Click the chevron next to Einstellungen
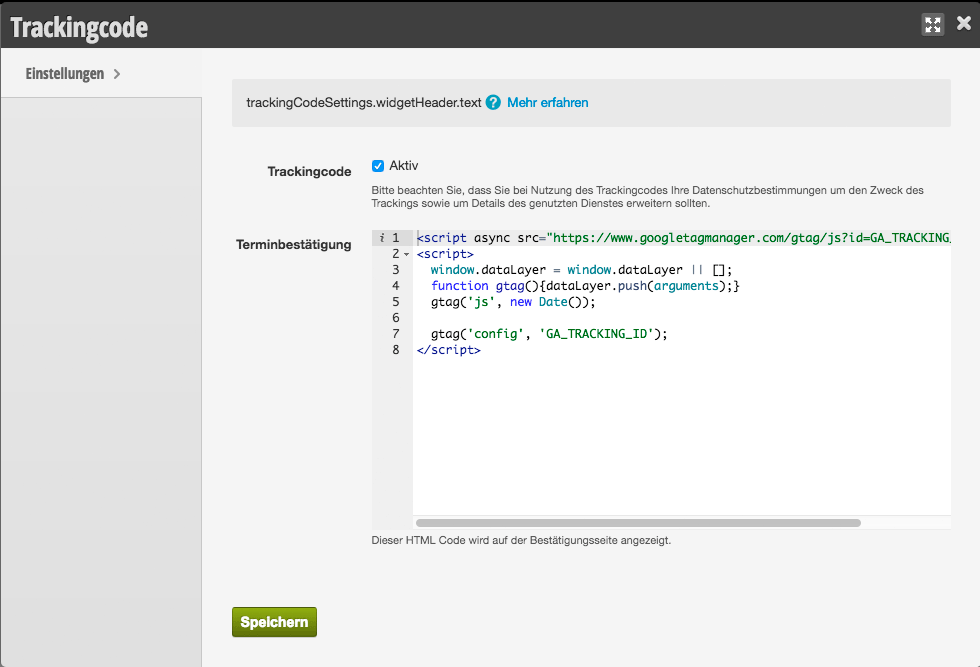The image size is (980, 667). [x=117, y=74]
